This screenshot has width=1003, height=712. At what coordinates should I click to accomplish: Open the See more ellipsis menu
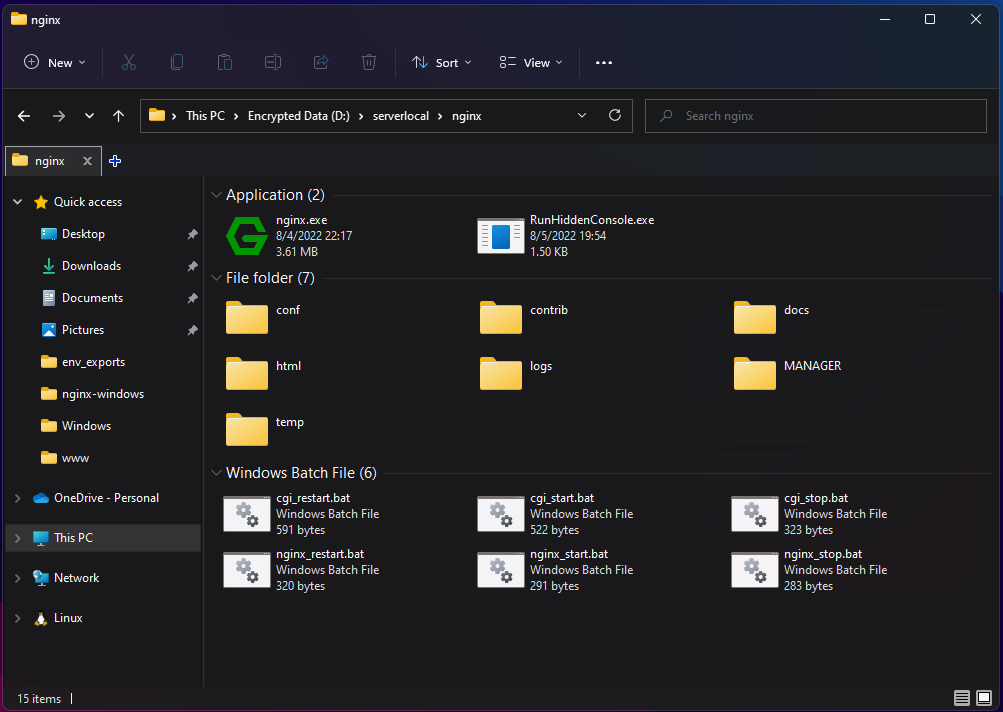[604, 63]
